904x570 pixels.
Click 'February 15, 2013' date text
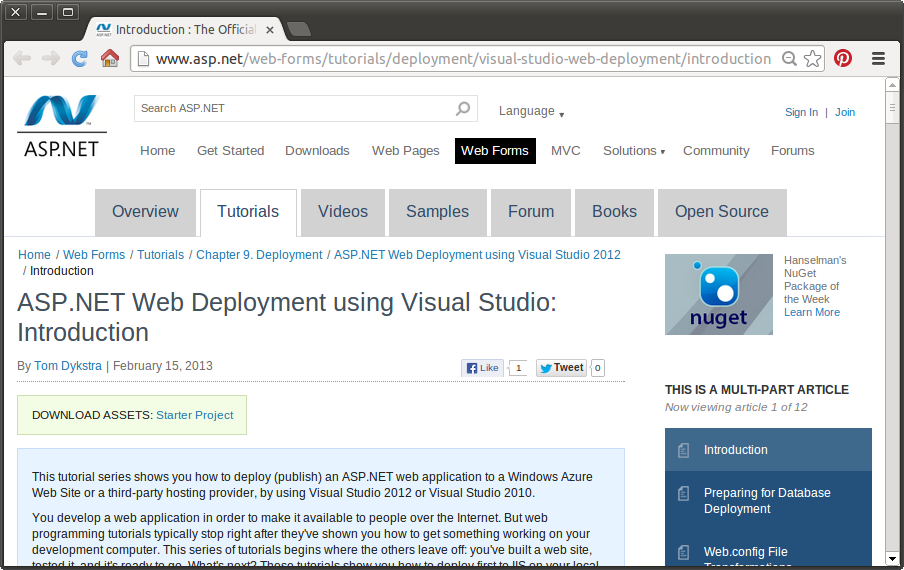163,366
